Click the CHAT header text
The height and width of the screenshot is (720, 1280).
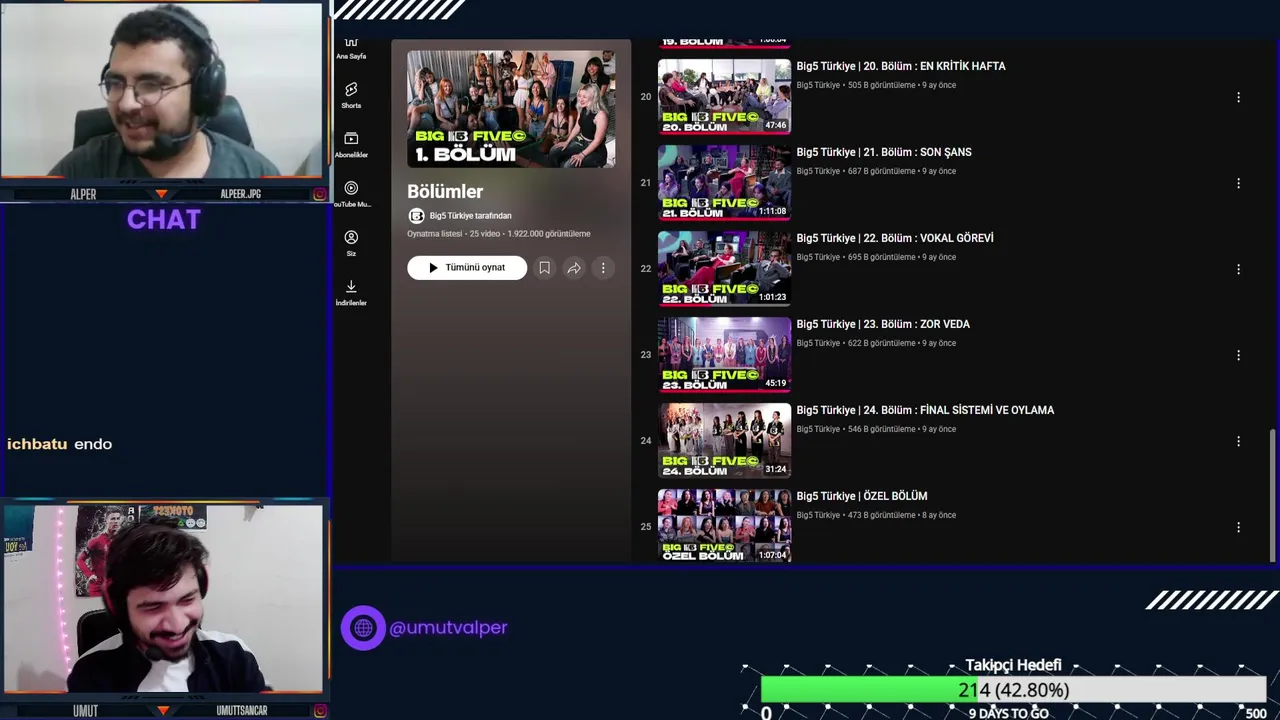point(164,220)
